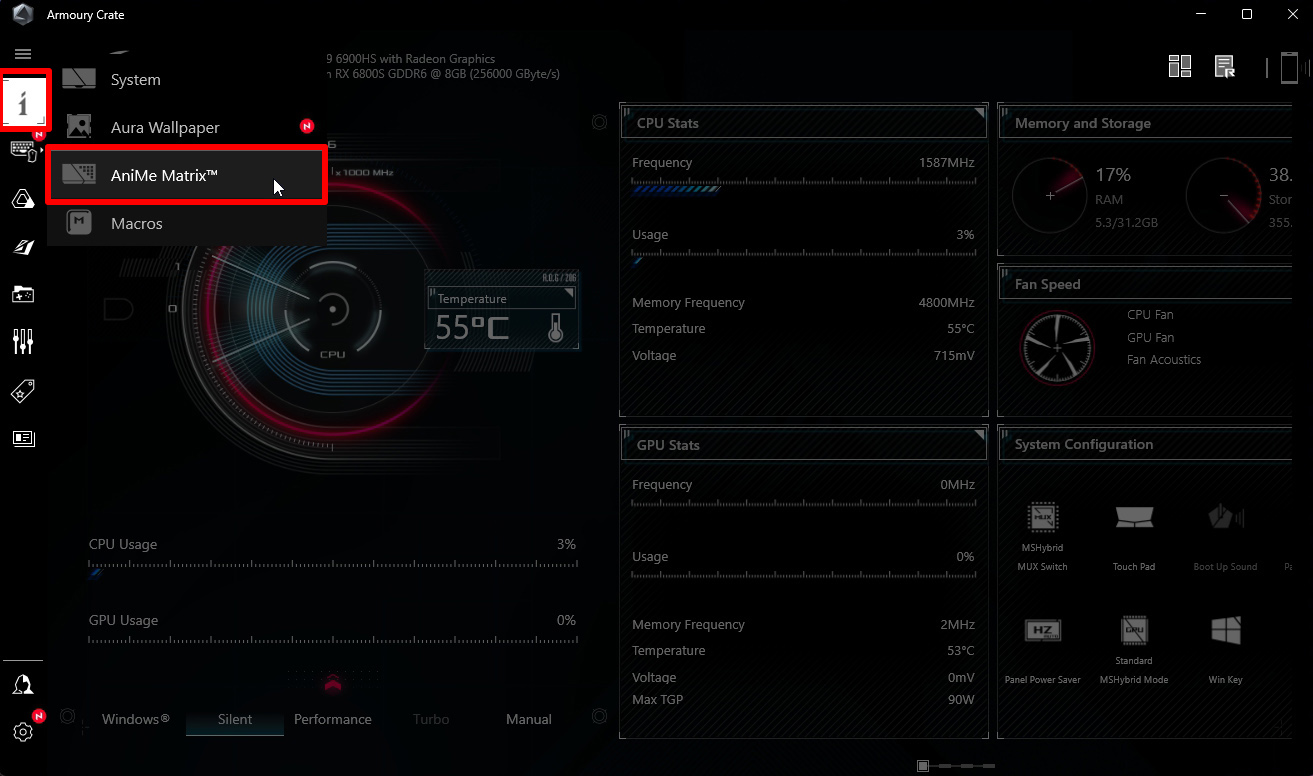This screenshot has width=1313, height=776.
Task: Click the thermometer icon in Temperature widget
Action: (x=556, y=327)
